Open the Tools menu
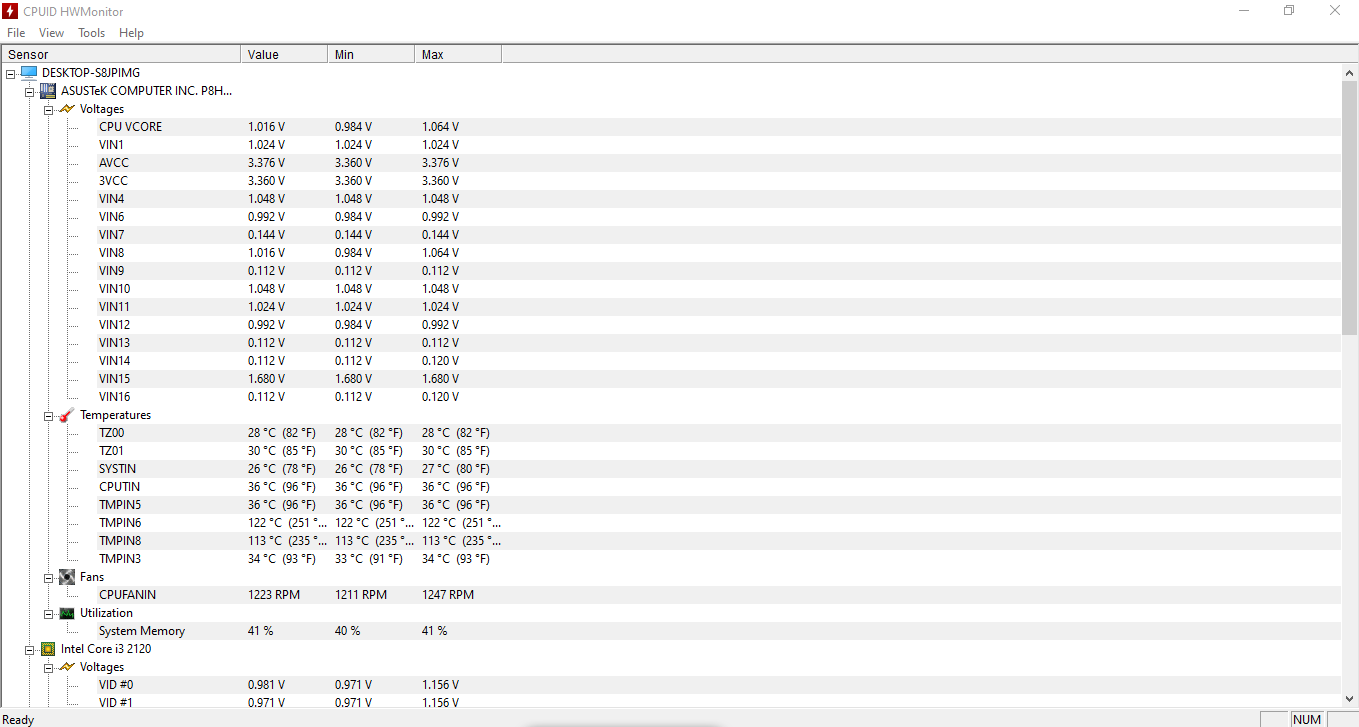The width and height of the screenshot is (1359, 727). tap(91, 33)
